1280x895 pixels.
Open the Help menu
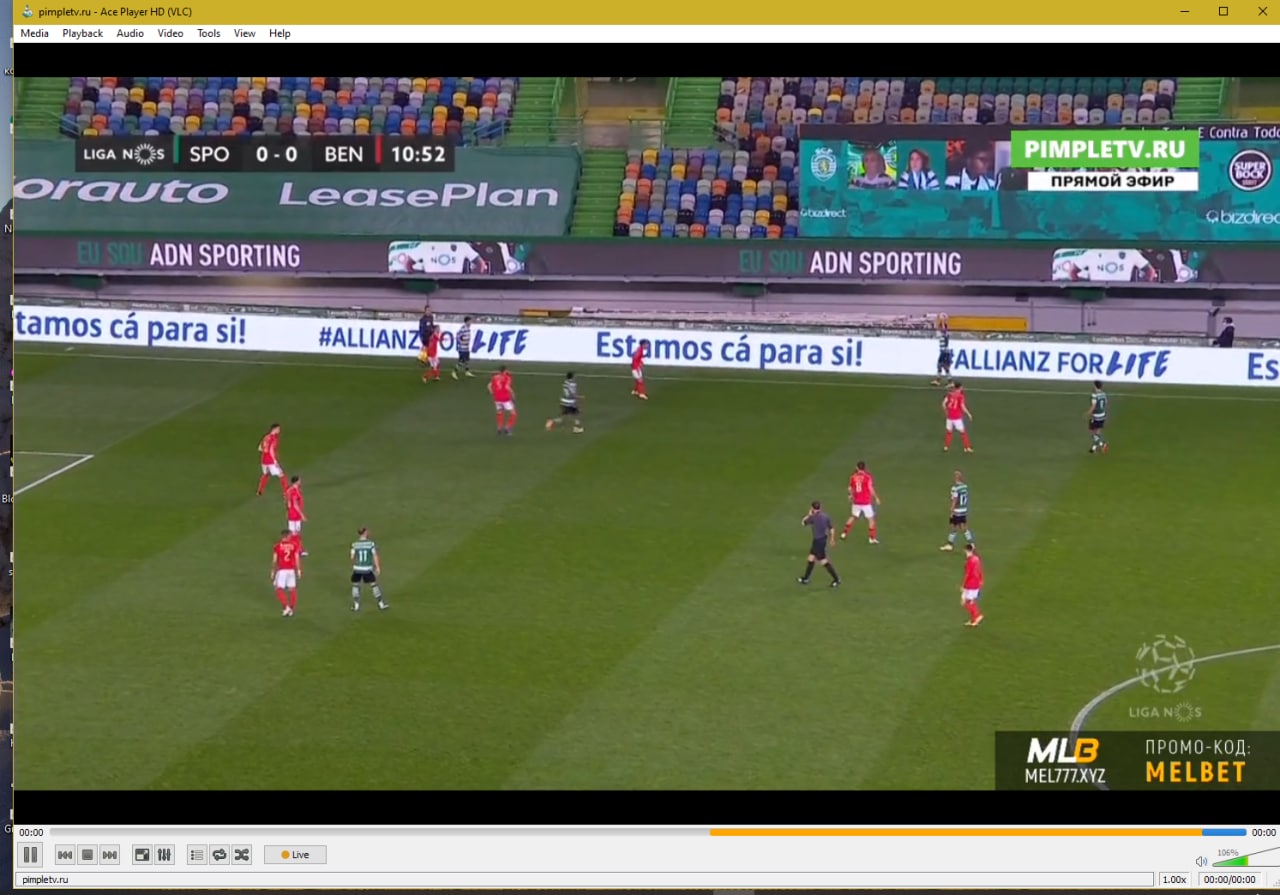tap(280, 33)
